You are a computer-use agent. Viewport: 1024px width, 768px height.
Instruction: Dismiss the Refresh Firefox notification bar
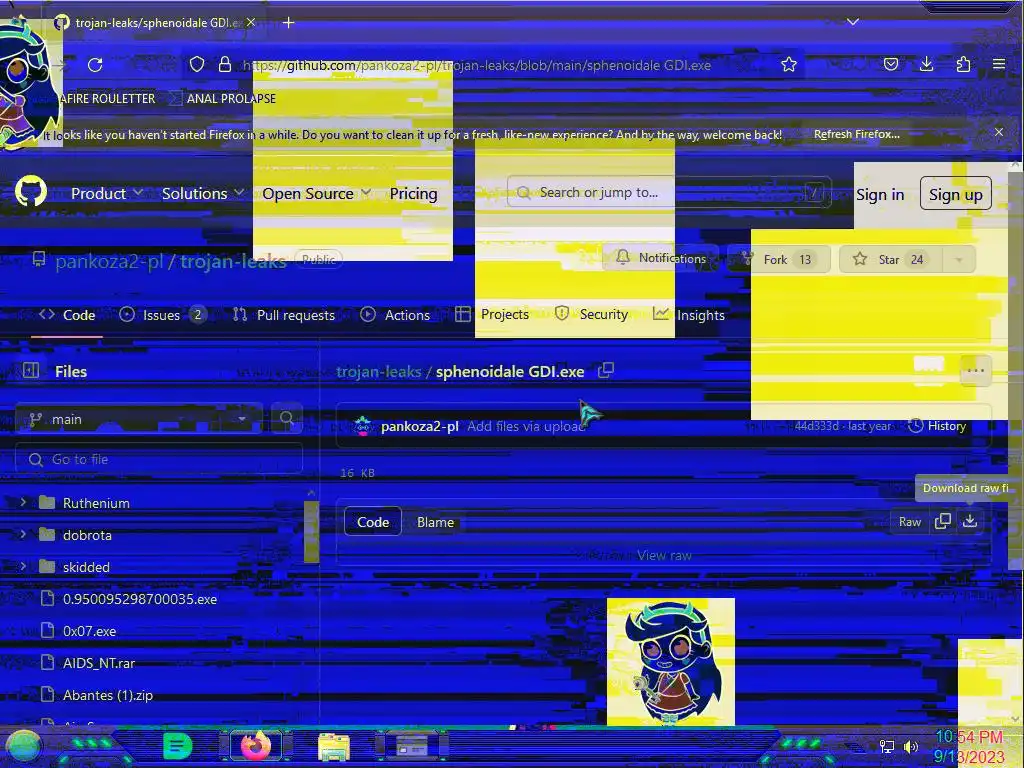(x=999, y=133)
